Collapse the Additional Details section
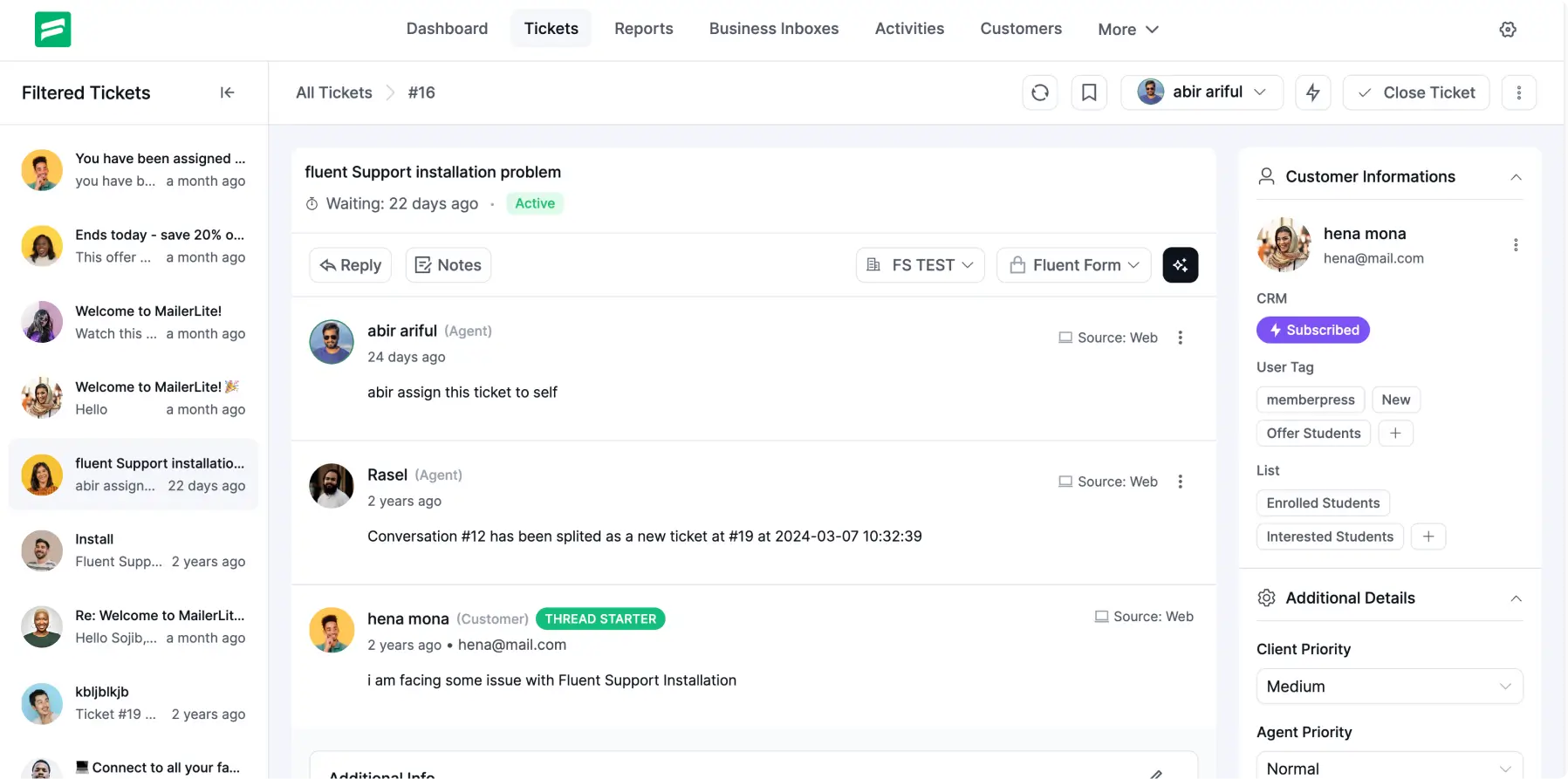The height and width of the screenshot is (779, 1568). coord(1517,598)
